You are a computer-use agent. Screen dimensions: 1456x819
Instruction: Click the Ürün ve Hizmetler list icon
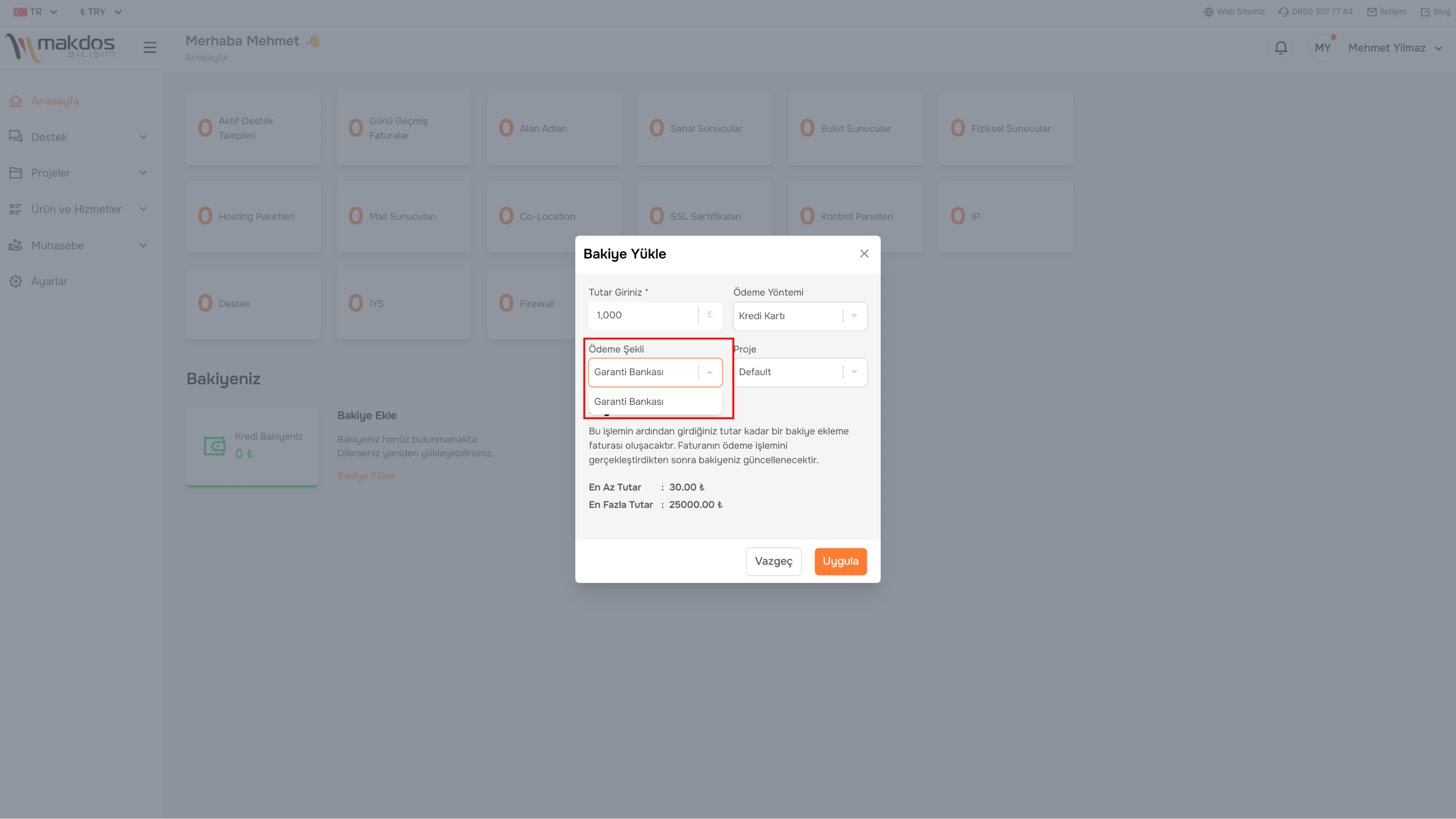16,209
